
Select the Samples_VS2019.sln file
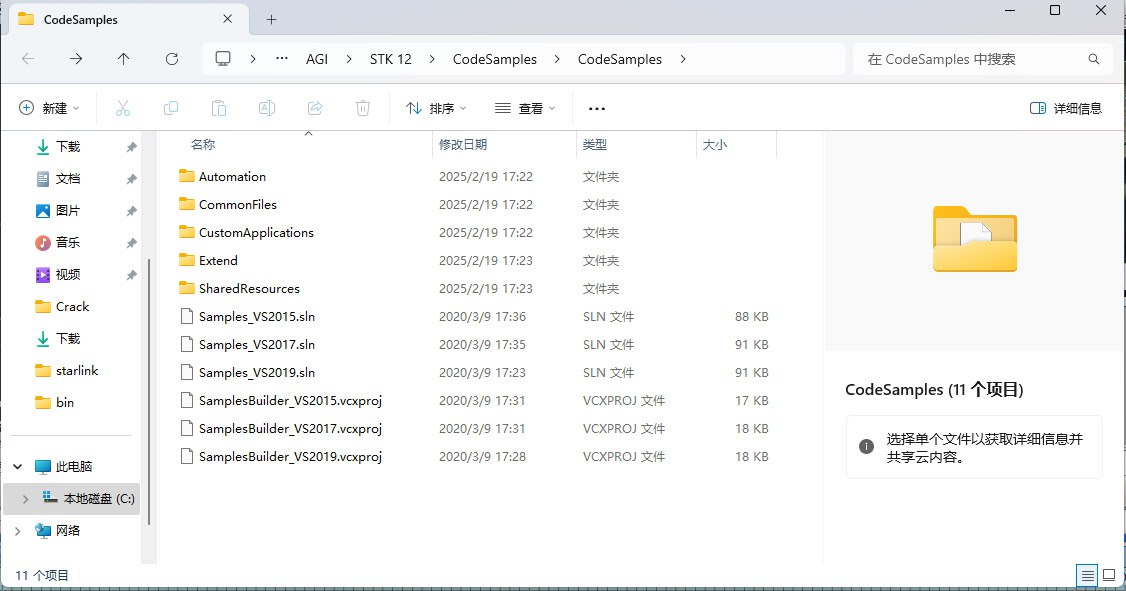257,372
